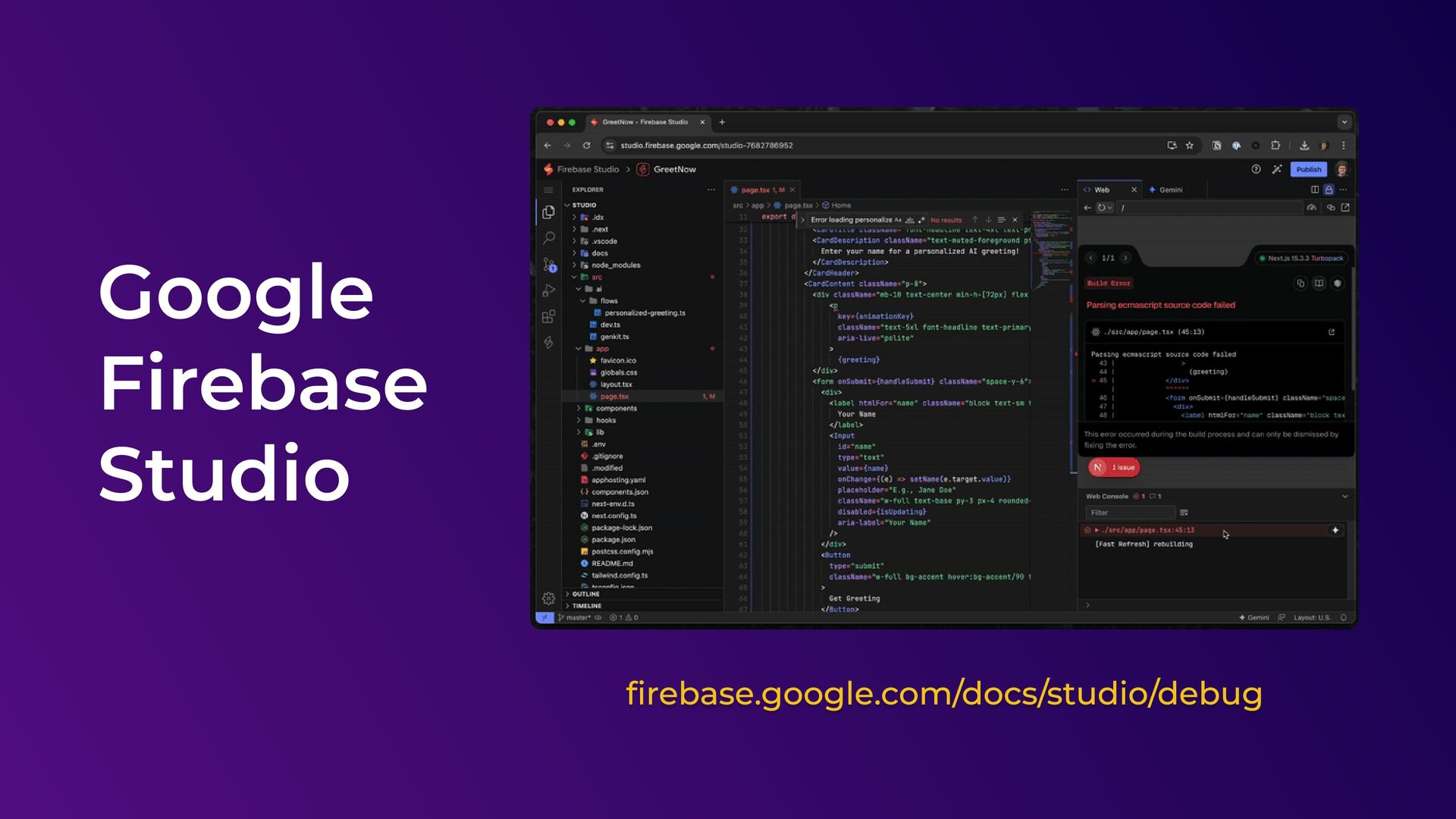This screenshot has height=819, width=1456.
Task: Click the web preview URL path field
Action: pyautogui.click(x=1210, y=207)
